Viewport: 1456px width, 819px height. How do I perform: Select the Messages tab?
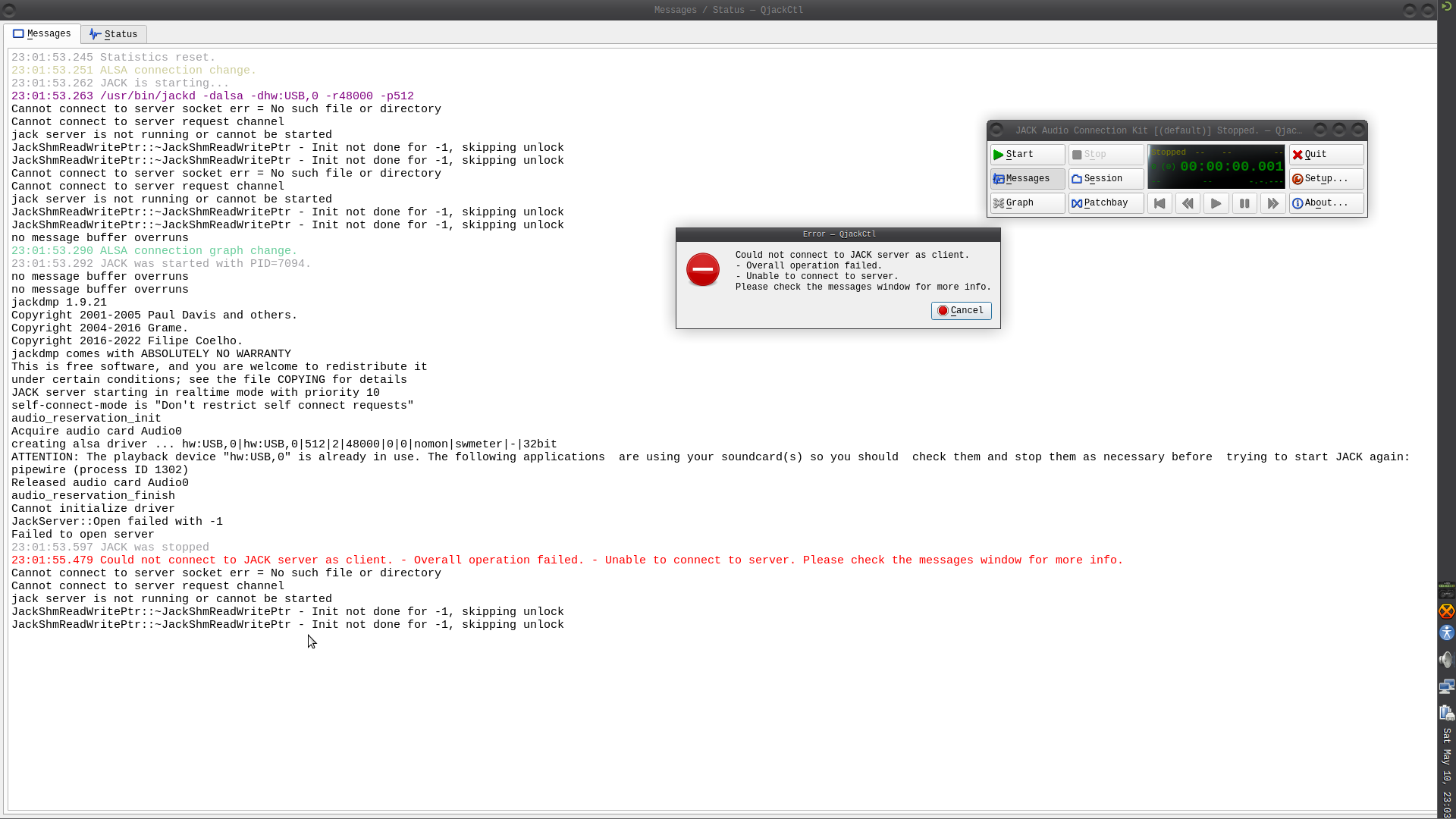click(x=42, y=34)
